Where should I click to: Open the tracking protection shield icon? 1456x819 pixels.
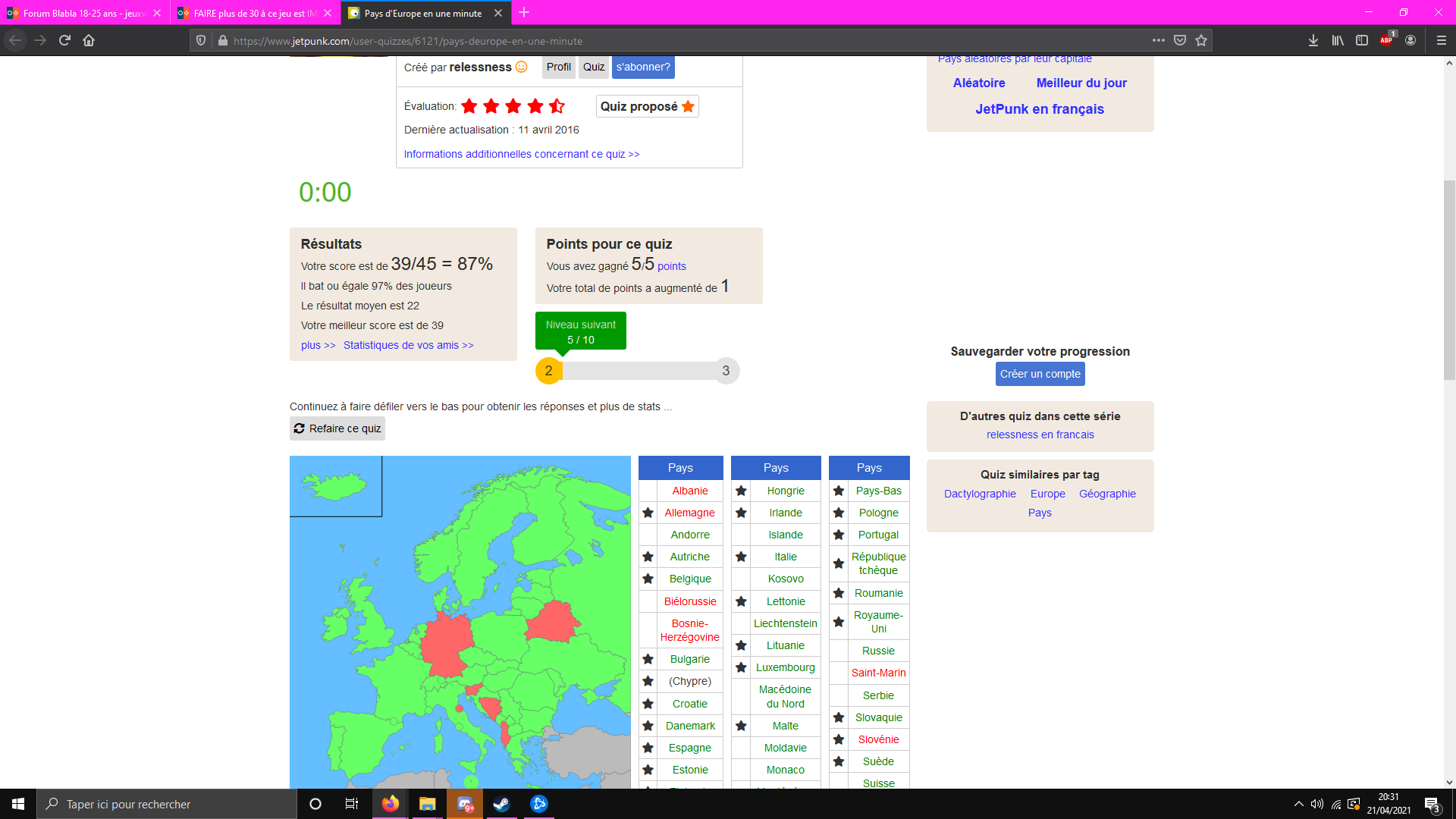point(201,41)
